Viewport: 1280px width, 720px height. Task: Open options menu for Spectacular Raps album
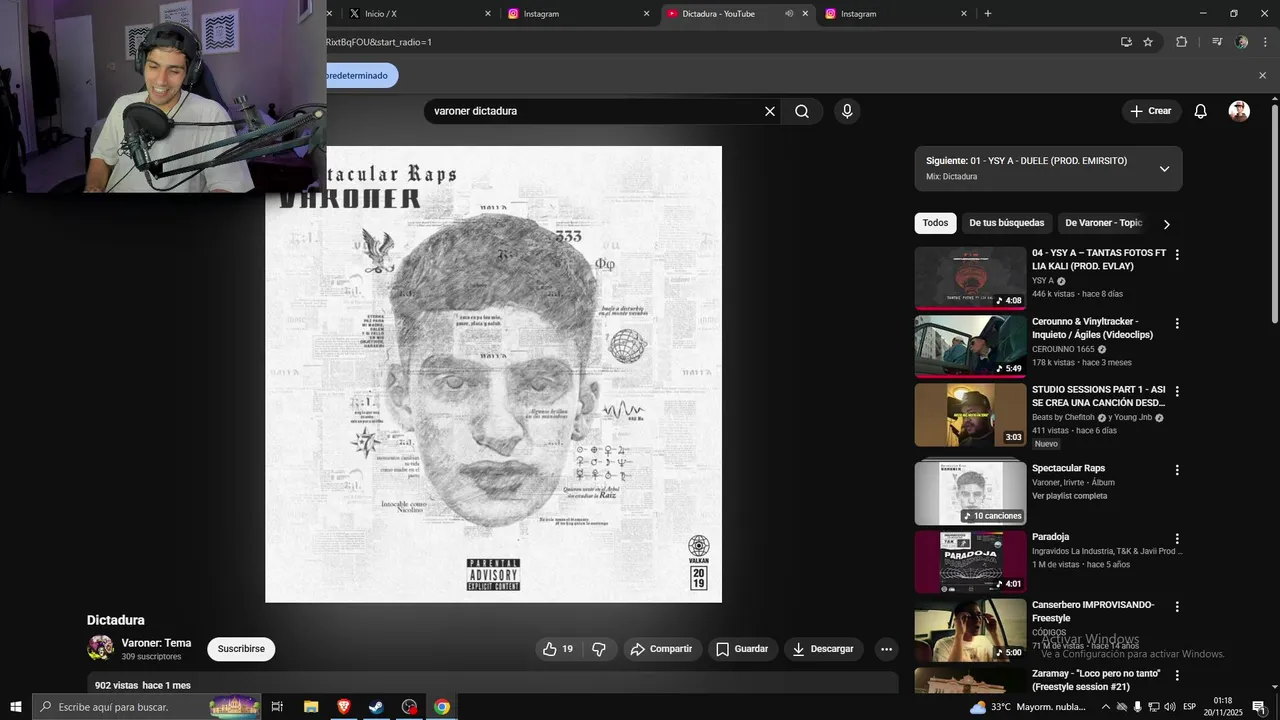pyautogui.click(x=1177, y=470)
